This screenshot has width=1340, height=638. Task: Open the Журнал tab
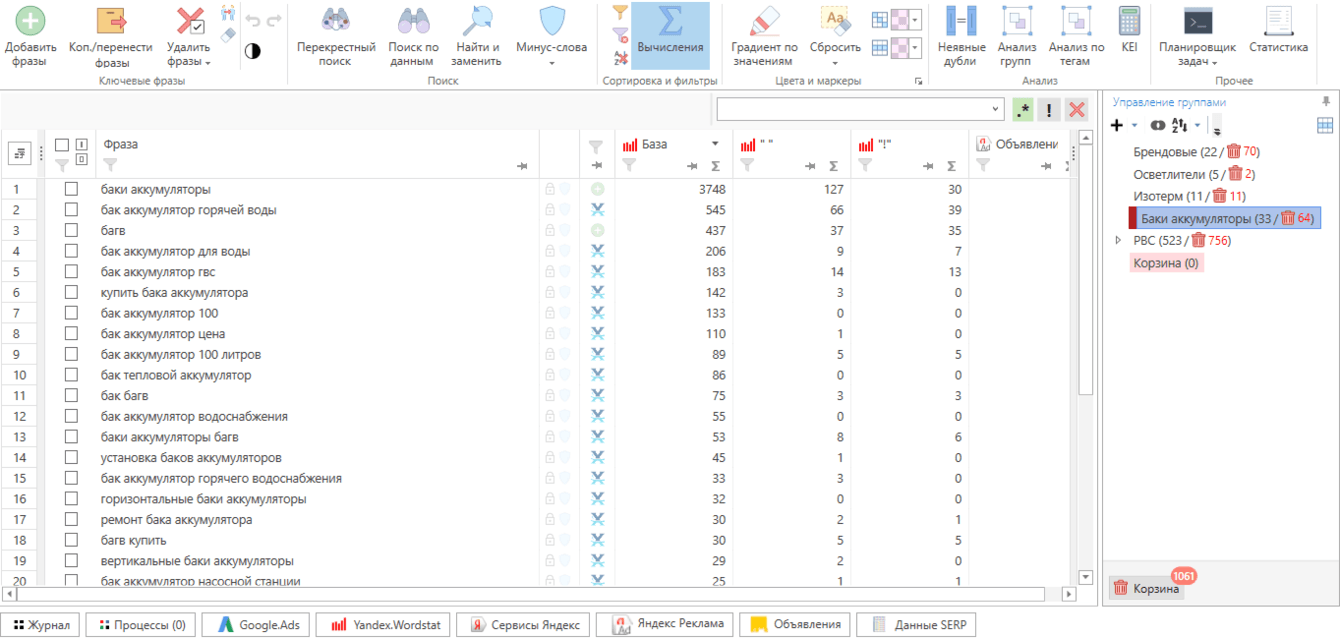click(x=41, y=625)
